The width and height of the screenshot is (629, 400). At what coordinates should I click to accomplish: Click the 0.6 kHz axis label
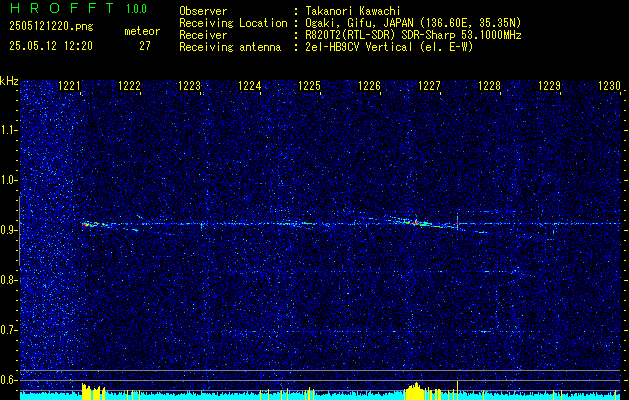[x=8, y=380]
